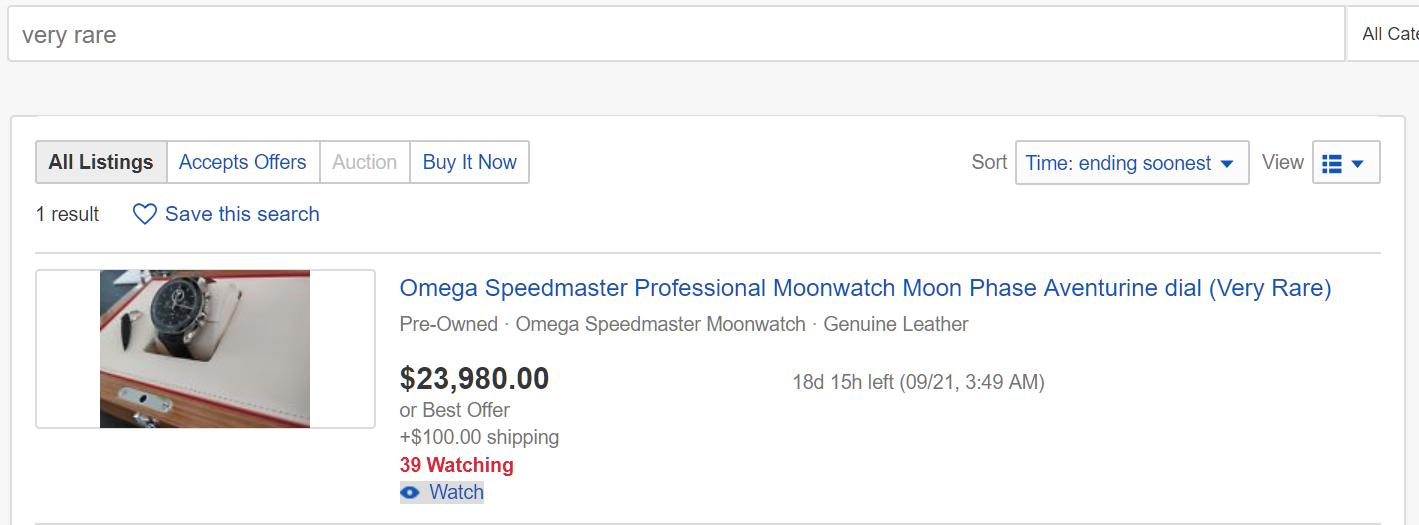Open the All Categories dropdown
The image size is (1419, 525).
tap(1388, 34)
